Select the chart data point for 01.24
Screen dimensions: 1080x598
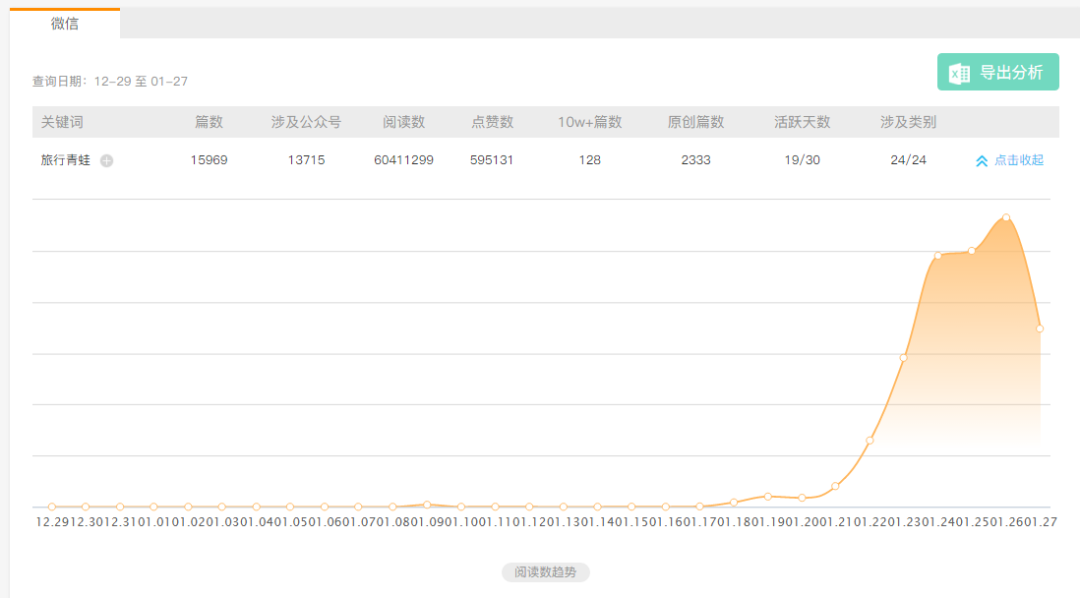tap(938, 256)
